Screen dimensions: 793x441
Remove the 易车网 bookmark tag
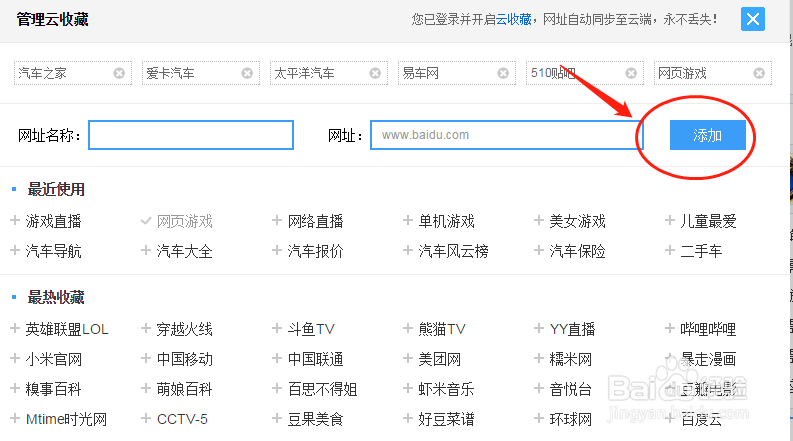[503, 73]
